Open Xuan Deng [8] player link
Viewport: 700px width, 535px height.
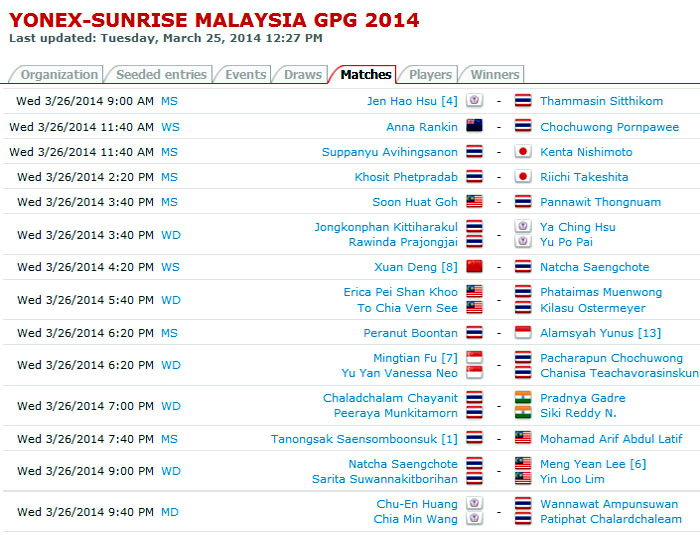click(x=416, y=267)
